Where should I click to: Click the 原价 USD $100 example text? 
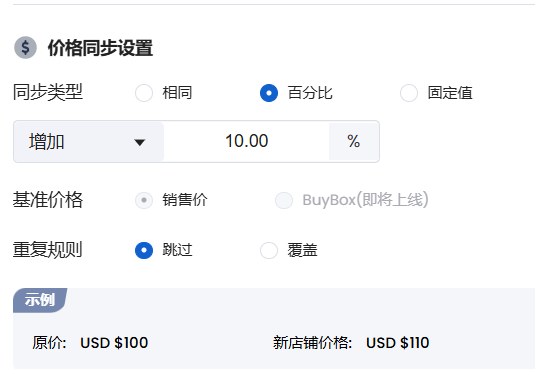coord(90,342)
